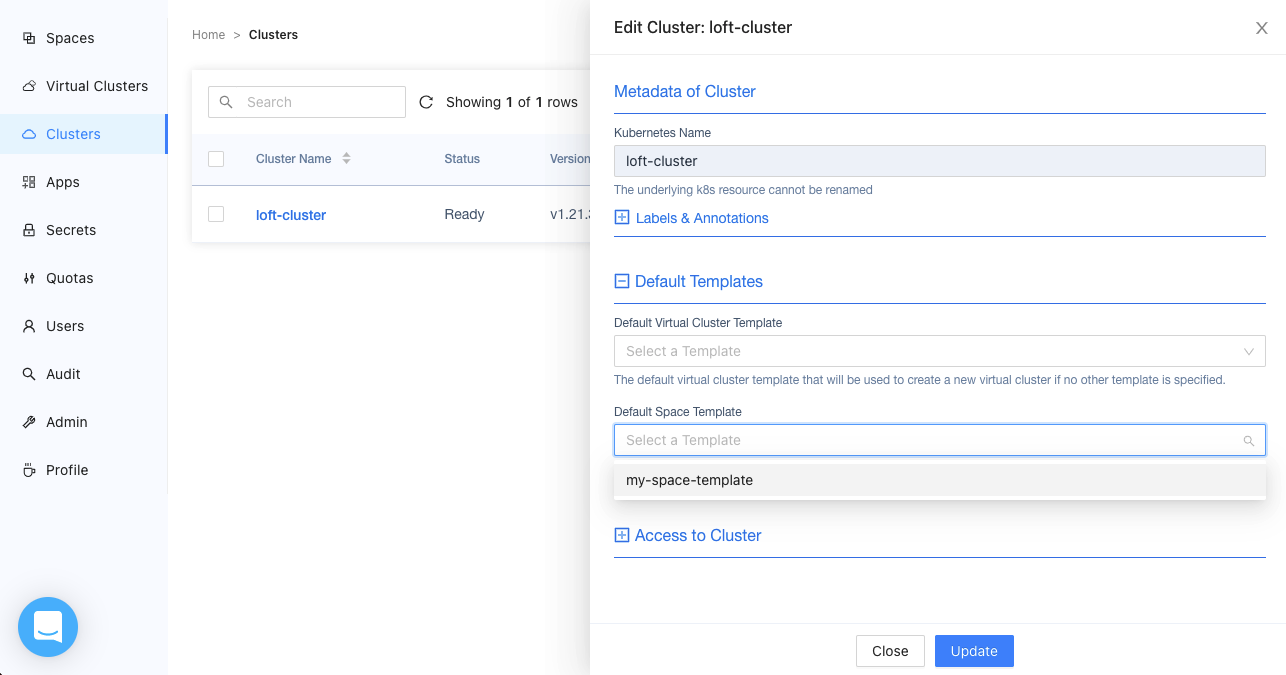Open the loft-cluster link in the table
The height and width of the screenshot is (675, 1286).
[291, 215]
